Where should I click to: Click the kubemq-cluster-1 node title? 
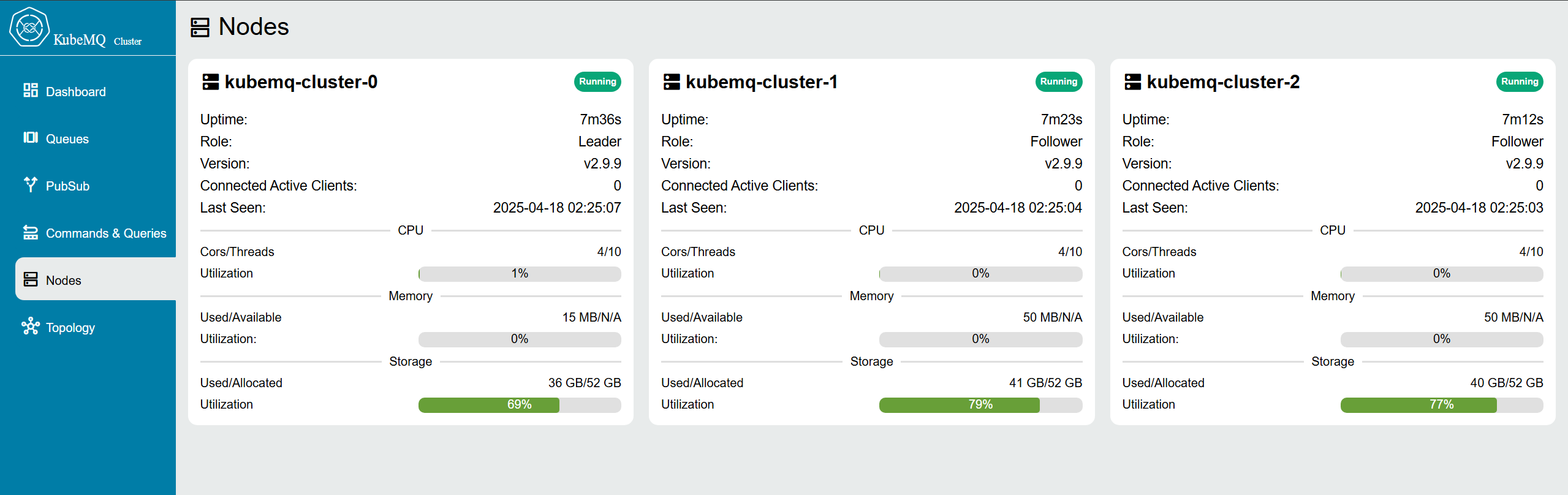[x=761, y=82]
